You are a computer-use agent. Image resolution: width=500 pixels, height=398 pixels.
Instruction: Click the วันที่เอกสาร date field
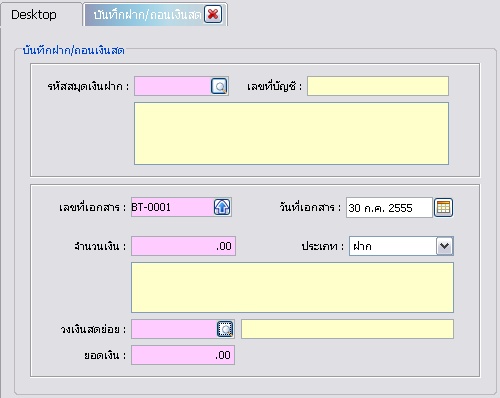tap(389, 208)
